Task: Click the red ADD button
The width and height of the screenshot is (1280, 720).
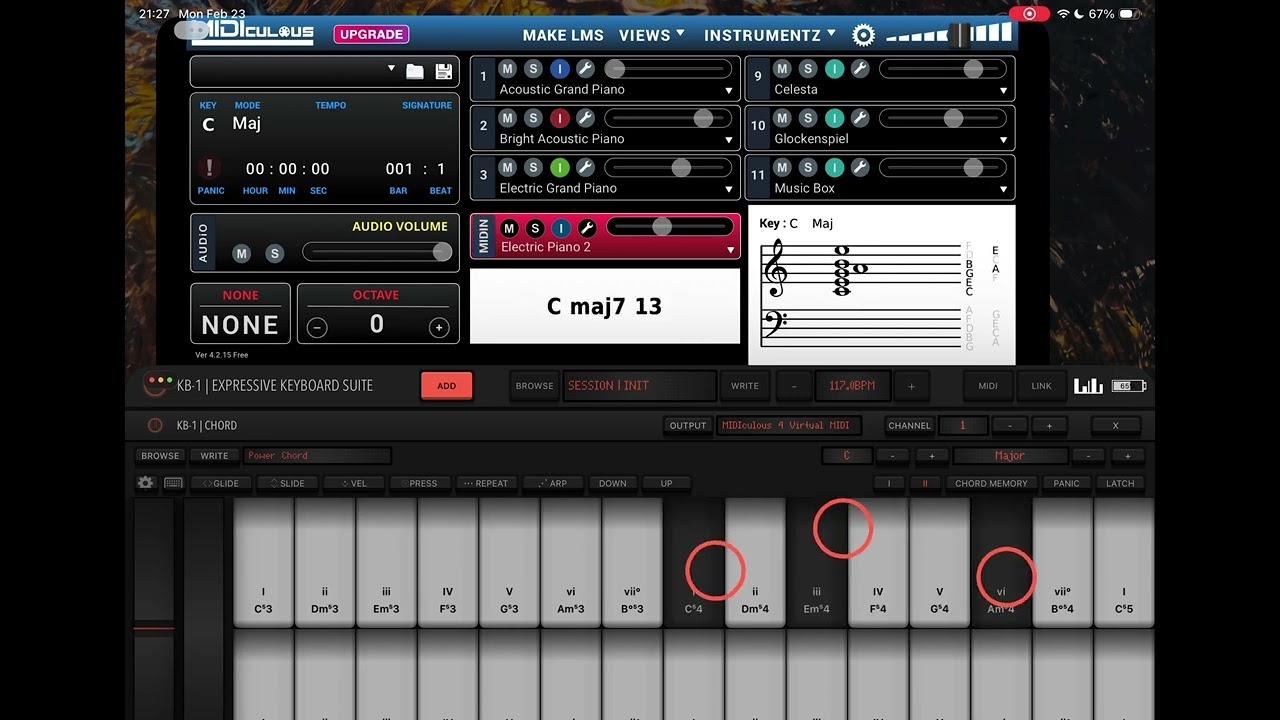Action: (446, 386)
